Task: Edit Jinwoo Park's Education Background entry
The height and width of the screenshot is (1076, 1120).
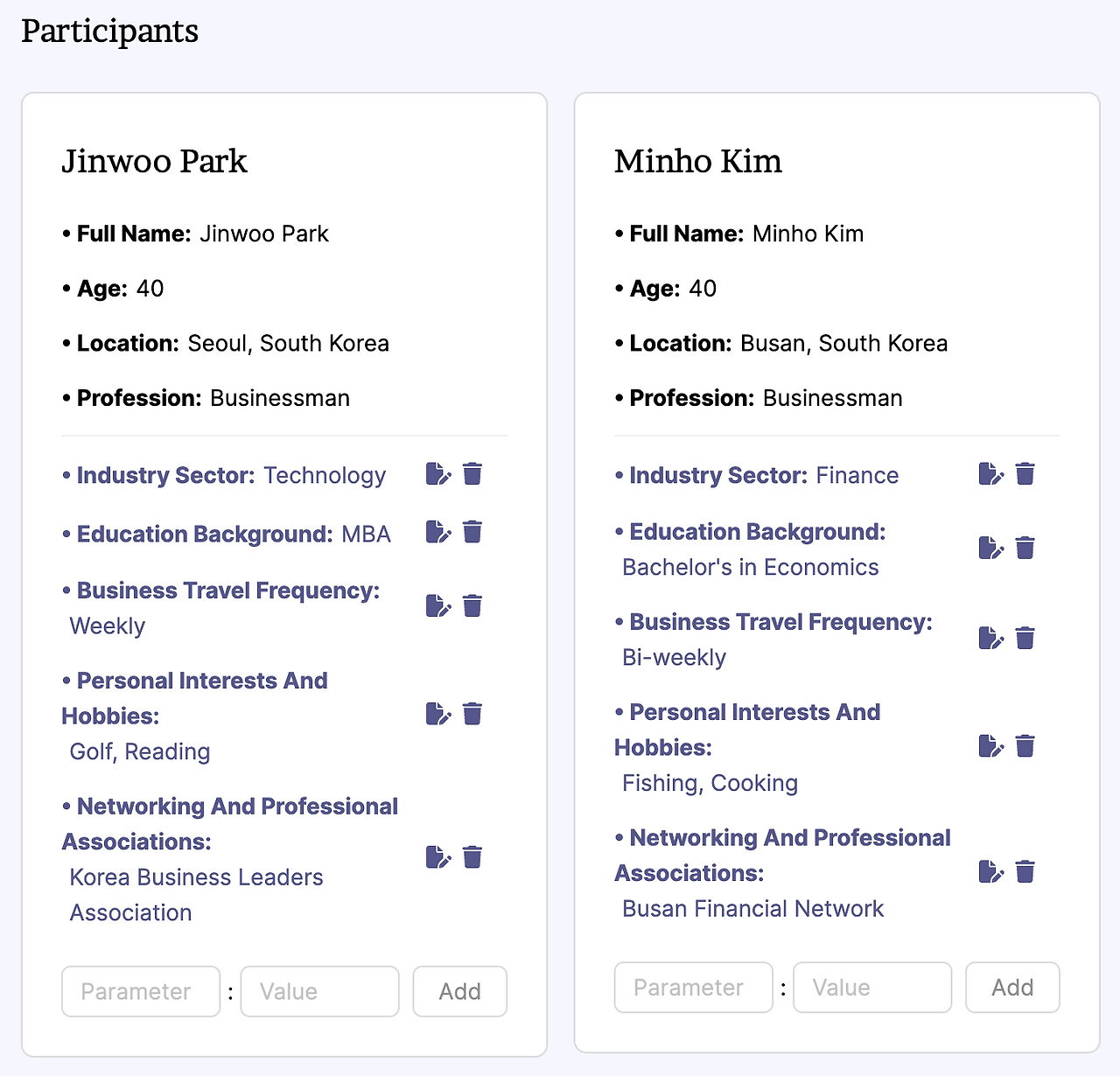Action: pyautogui.click(x=438, y=532)
